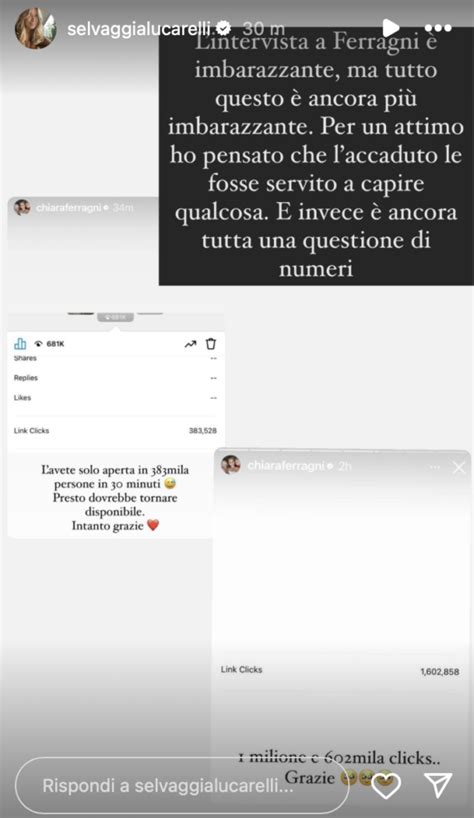Open the three-dot more options menu
Viewport: 474px width, 818px height.
coord(437,28)
